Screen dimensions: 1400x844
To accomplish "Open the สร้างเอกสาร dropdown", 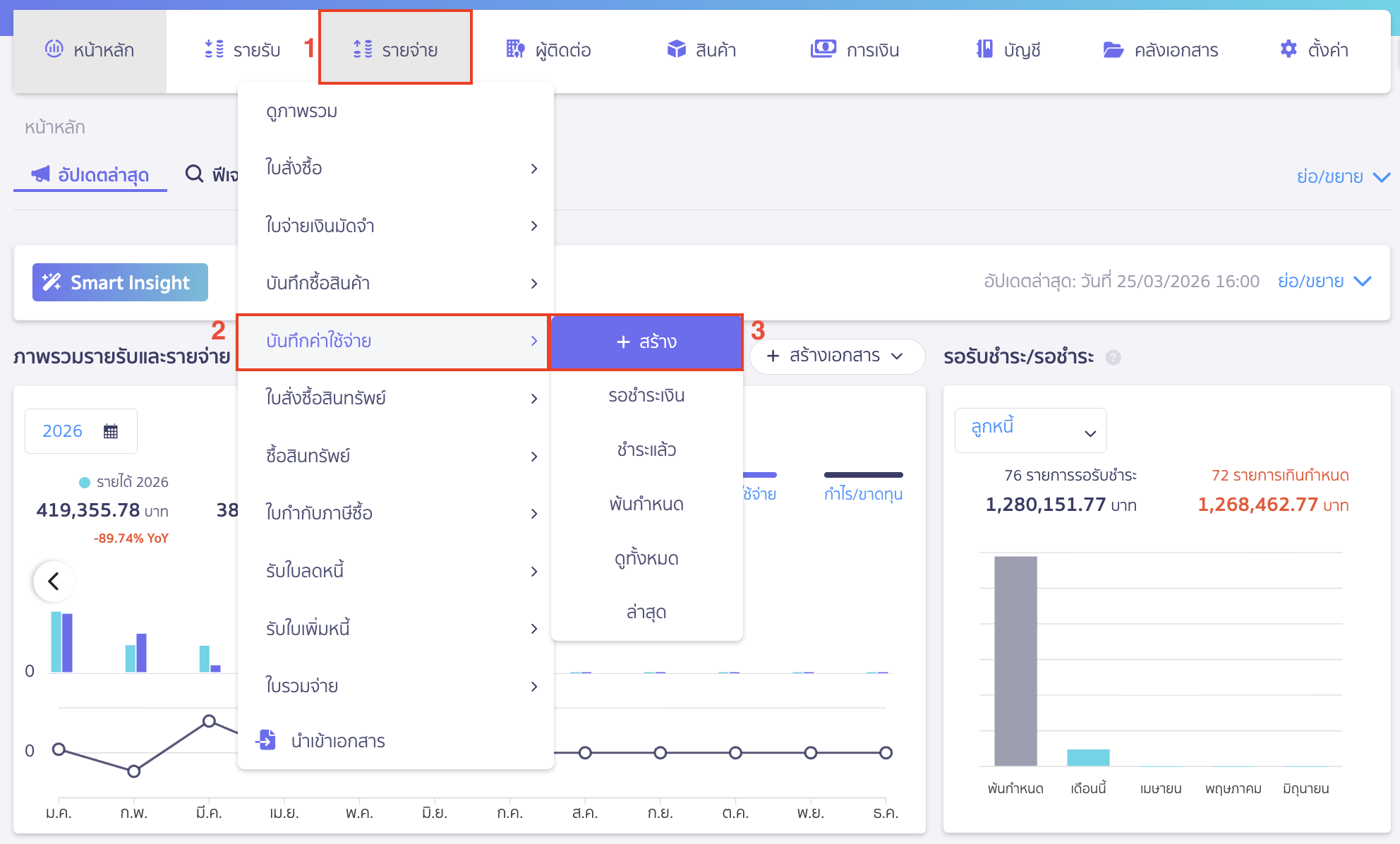I will (x=837, y=356).
